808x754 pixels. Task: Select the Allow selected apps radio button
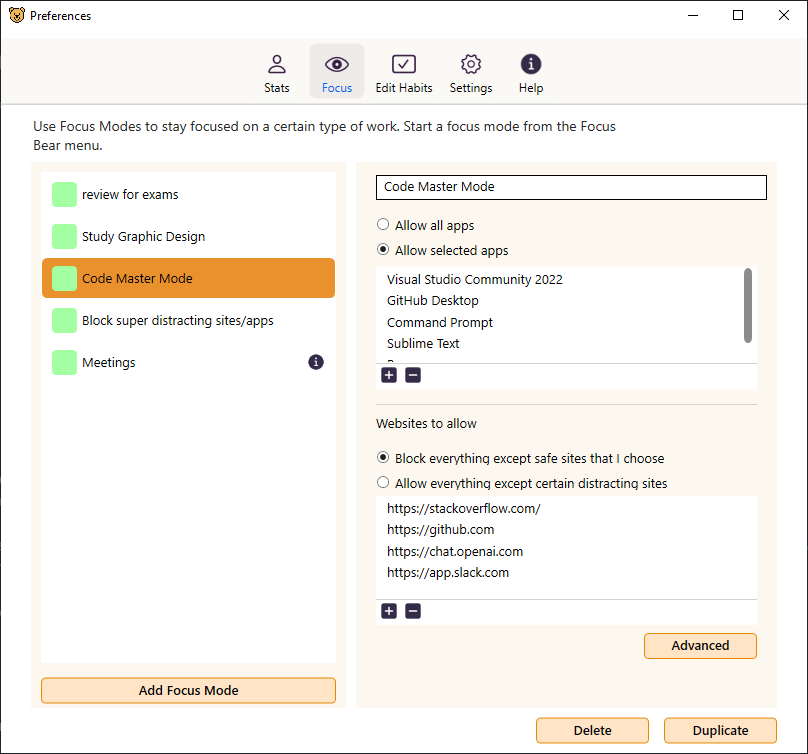click(x=383, y=249)
